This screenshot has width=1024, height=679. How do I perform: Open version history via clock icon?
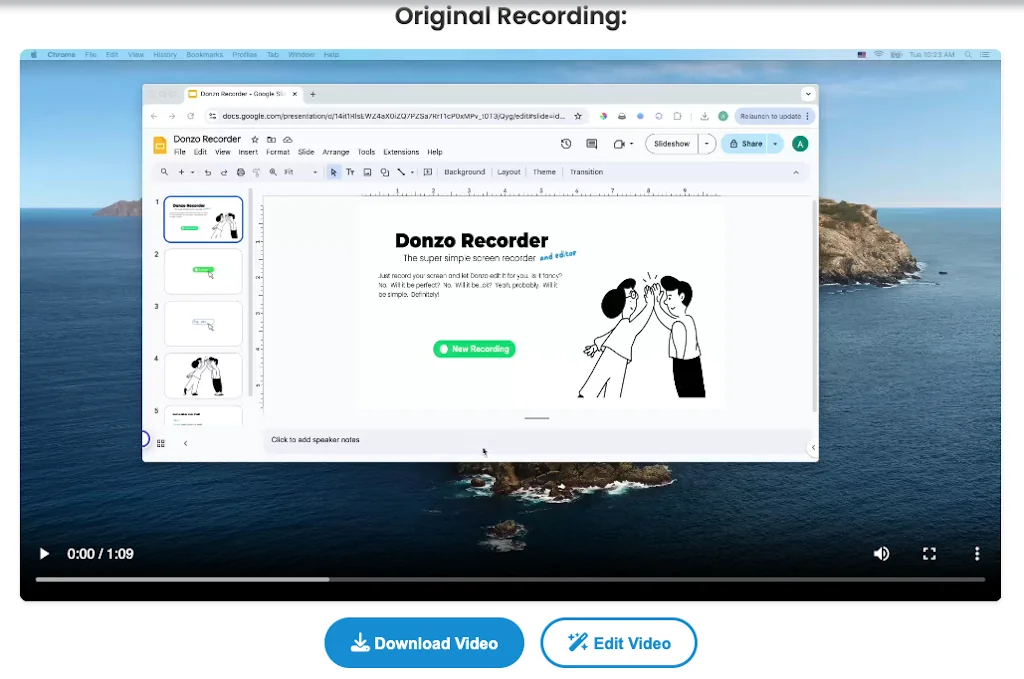pyautogui.click(x=566, y=144)
